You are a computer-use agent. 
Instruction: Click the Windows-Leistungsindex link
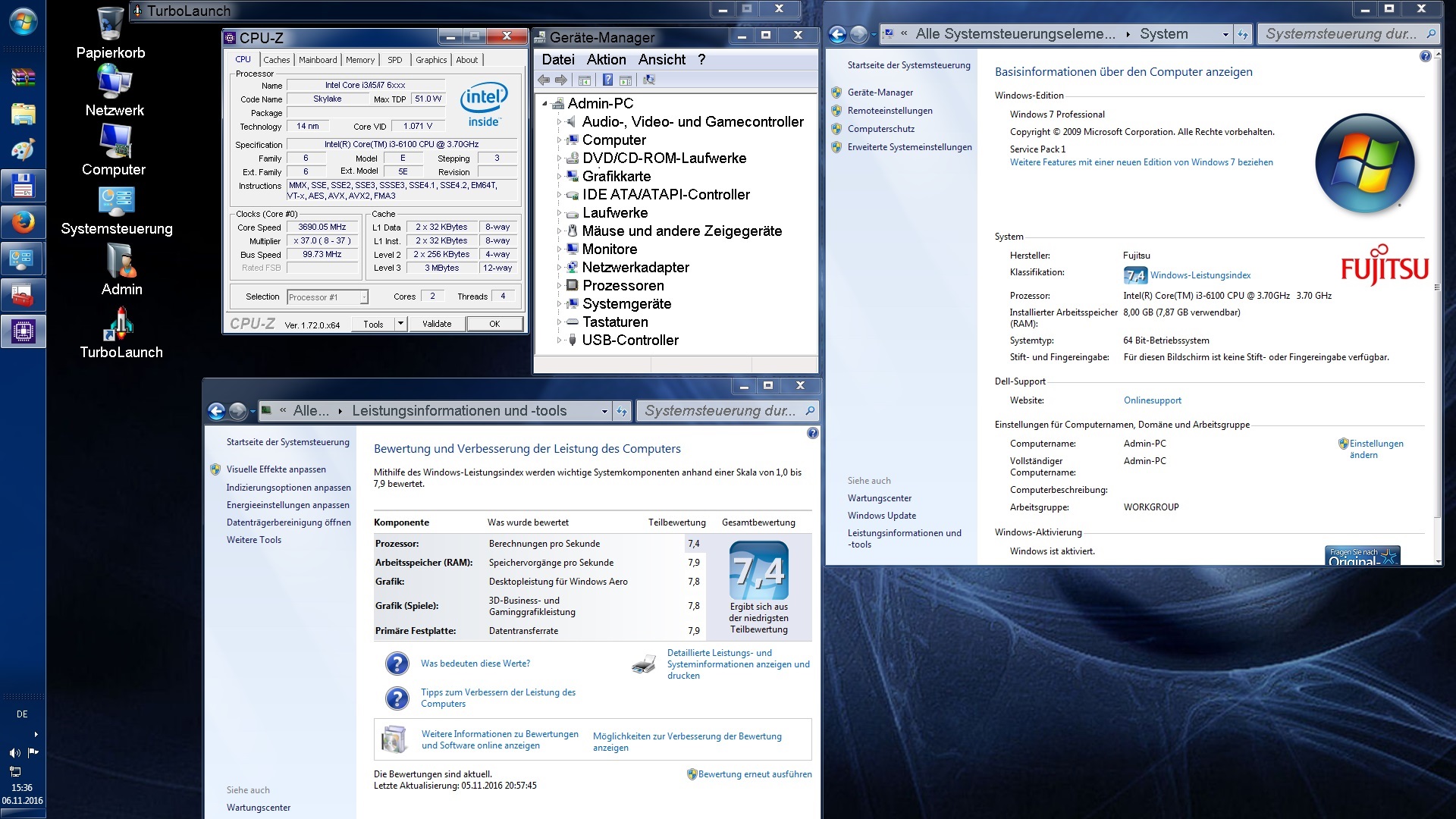pos(1200,275)
